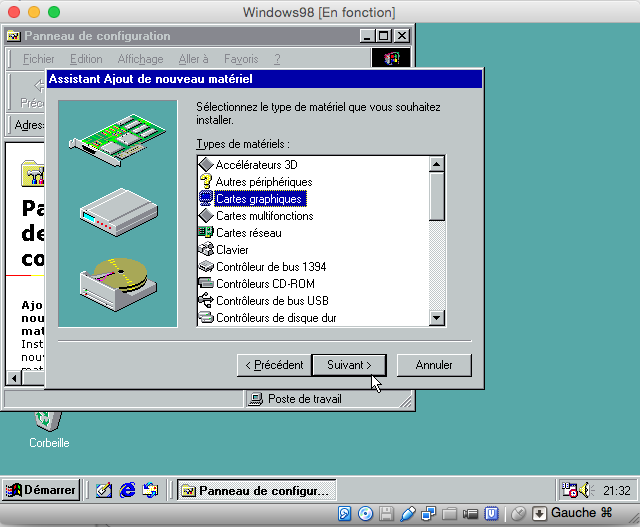Click the VirtualBox network adapters icon
This screenshot has height=527, width=640.
pyautogui.click(x=428, y=514)
